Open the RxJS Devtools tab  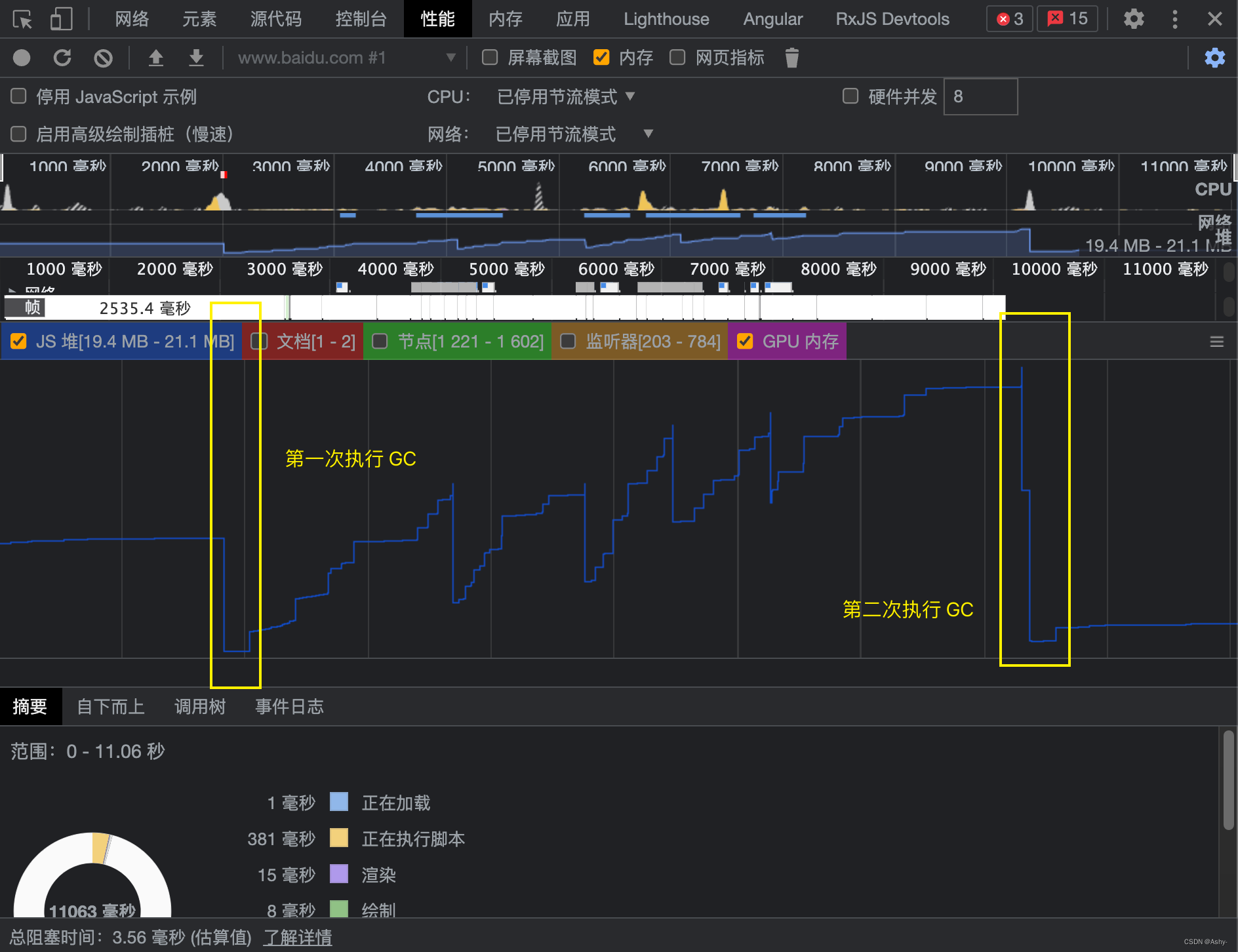pos(892,19)
